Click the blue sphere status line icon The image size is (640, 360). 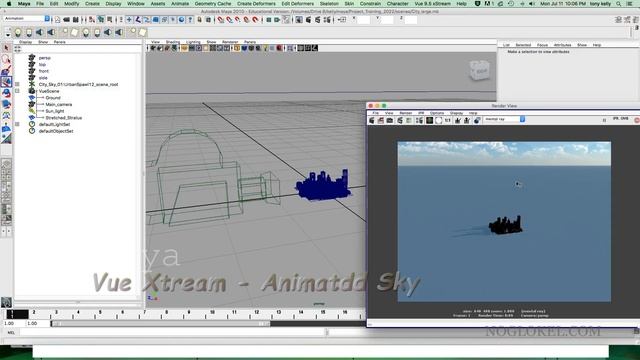(x=182, y=20)
